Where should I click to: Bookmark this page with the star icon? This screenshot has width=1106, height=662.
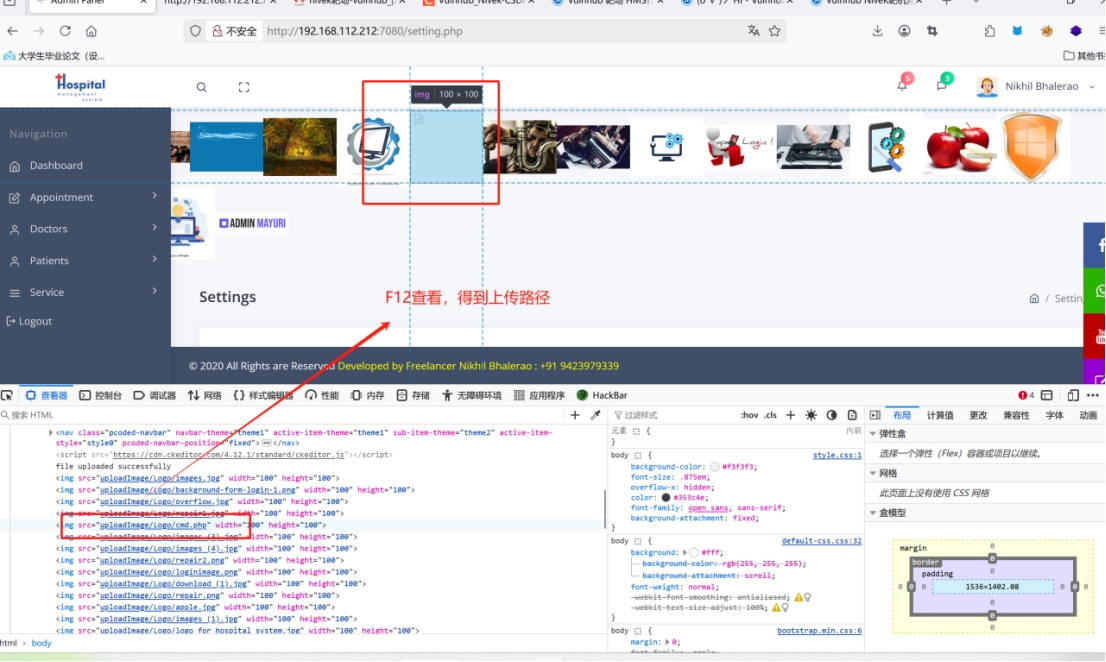pos(774,31)
